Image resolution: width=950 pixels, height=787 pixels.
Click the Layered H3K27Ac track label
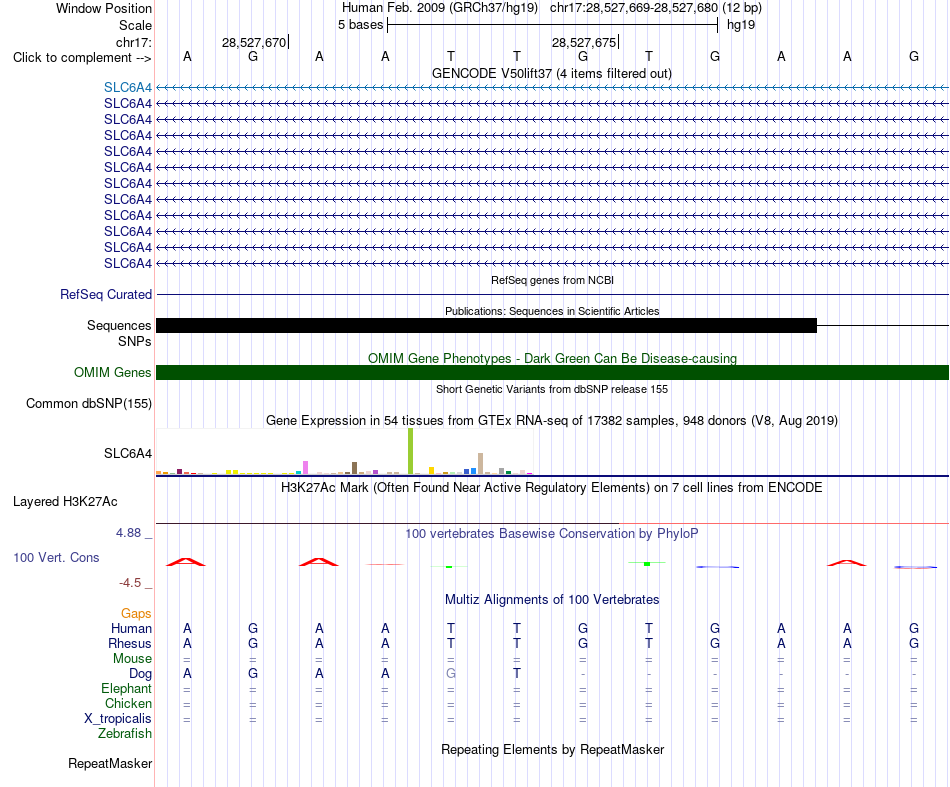click(x=65, y=502)
